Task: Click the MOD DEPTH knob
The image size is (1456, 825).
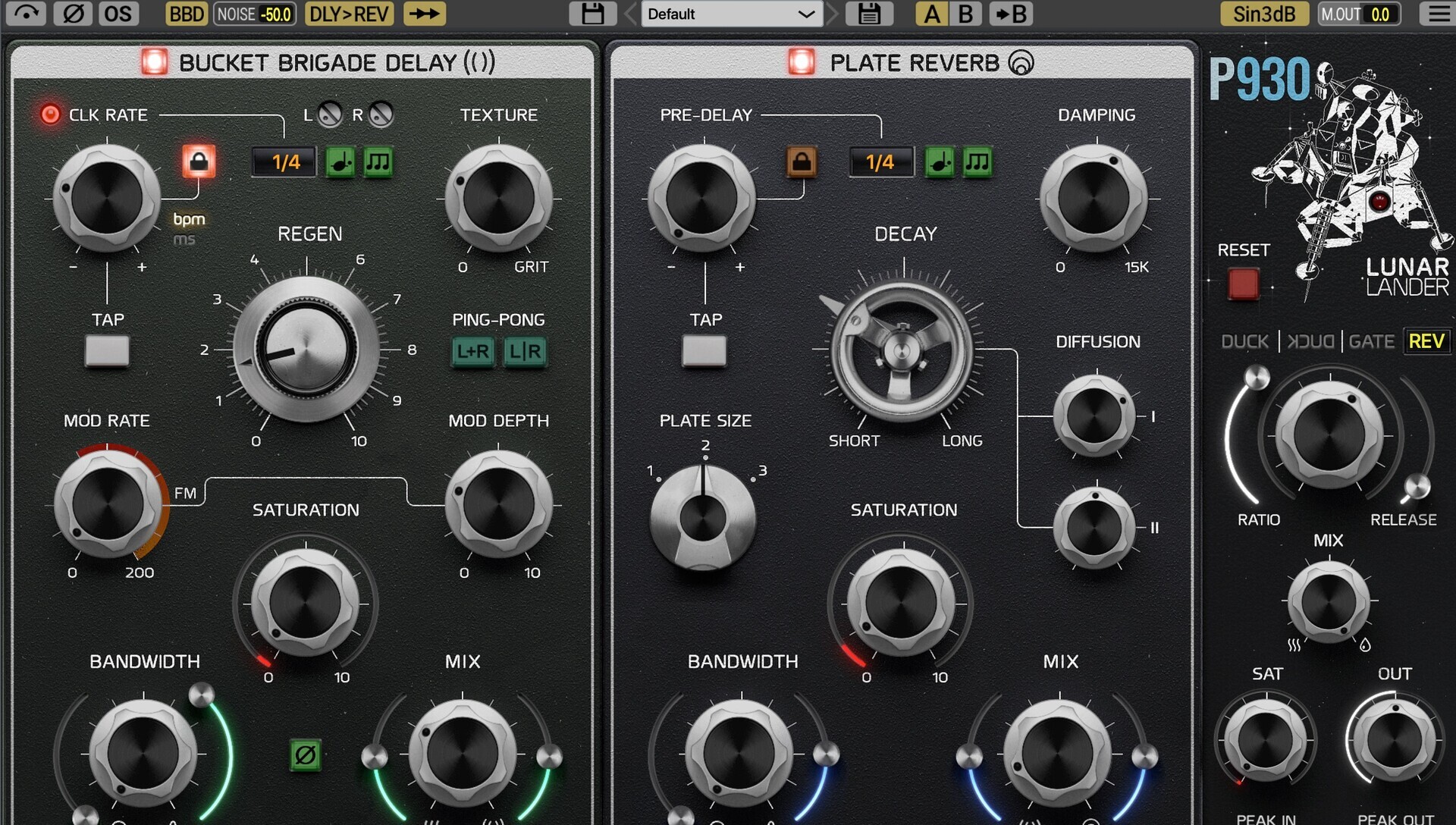Action: (499, 503)
